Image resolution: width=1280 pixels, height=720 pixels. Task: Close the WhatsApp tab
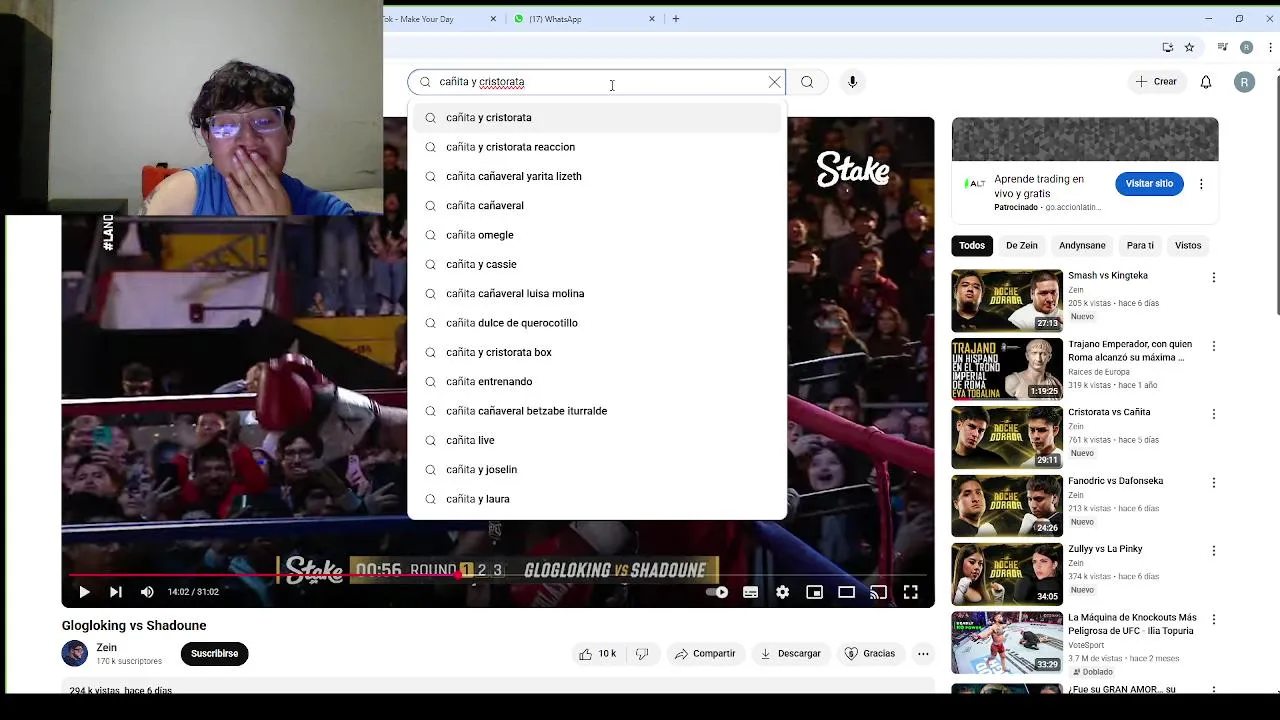coord(652,19)
